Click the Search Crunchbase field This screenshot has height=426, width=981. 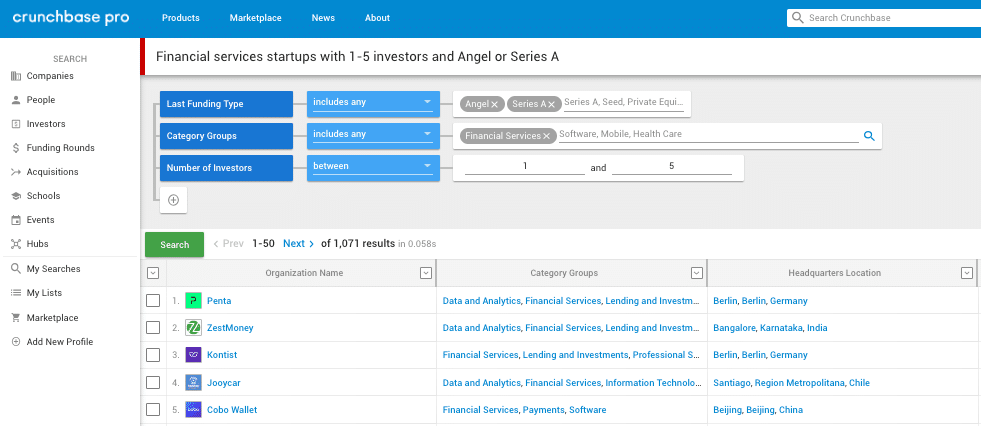[x=884, y=18]
